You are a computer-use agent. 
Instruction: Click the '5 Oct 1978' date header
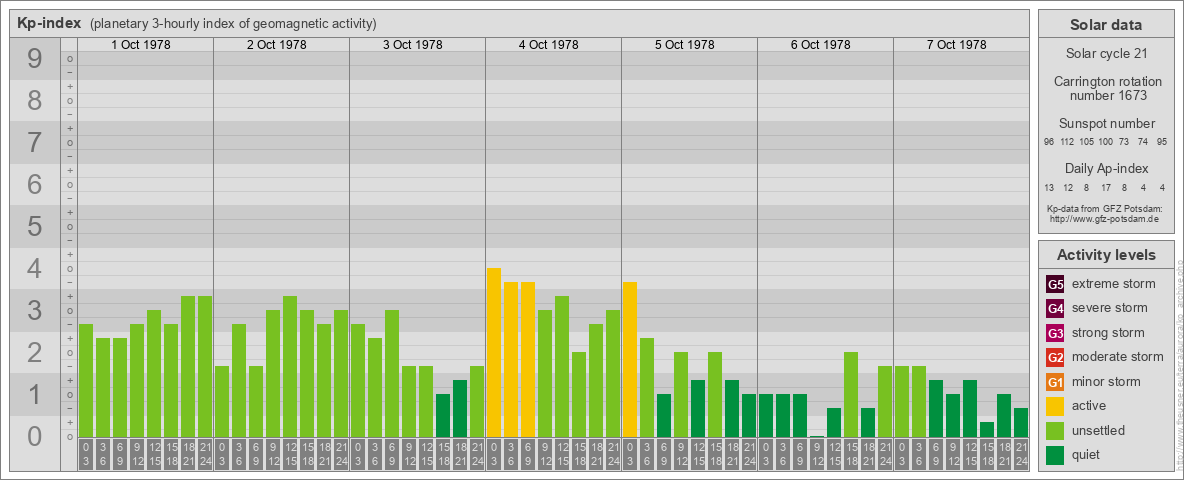[x=684, y=45]
